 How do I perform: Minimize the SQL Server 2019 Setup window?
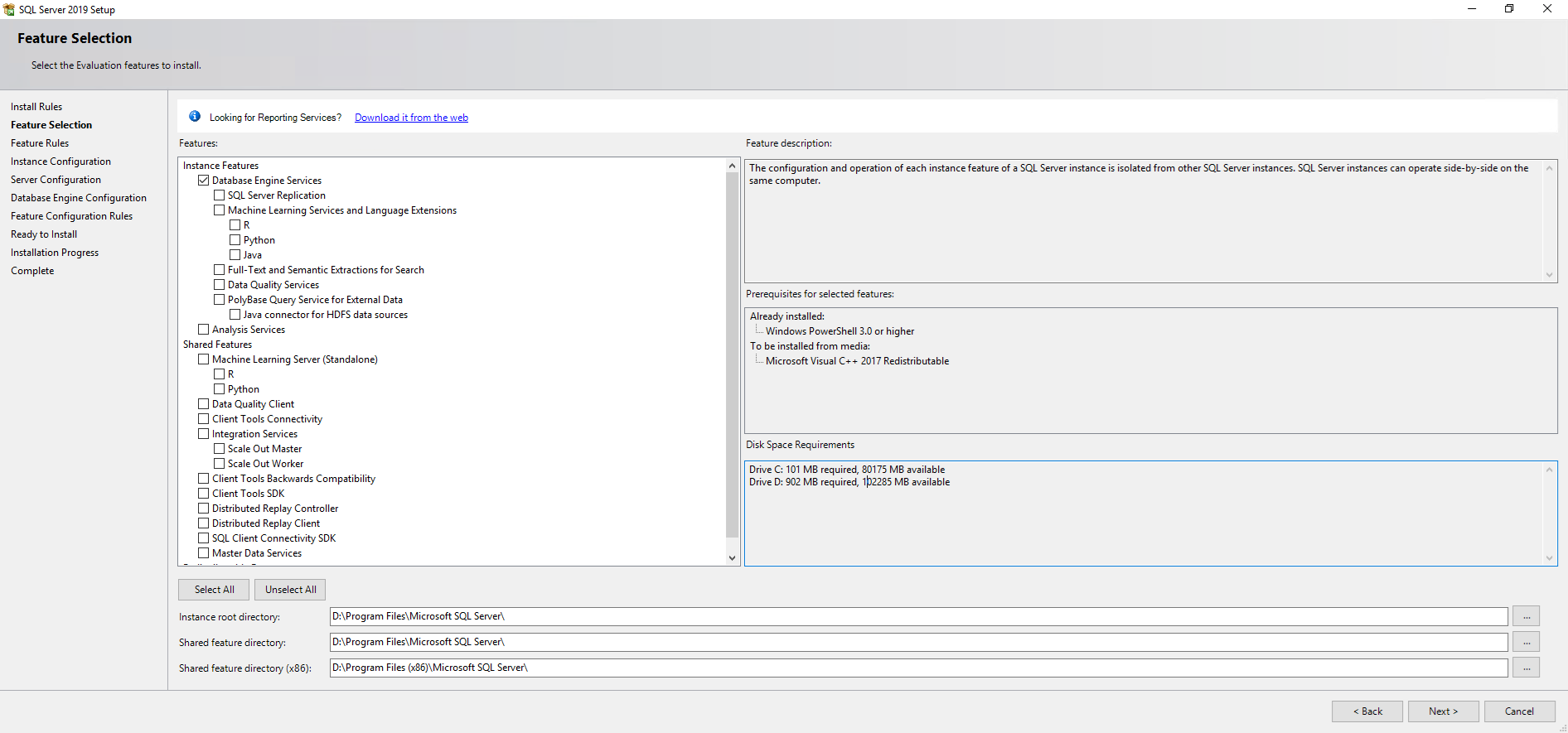[x=1472, y=9]
